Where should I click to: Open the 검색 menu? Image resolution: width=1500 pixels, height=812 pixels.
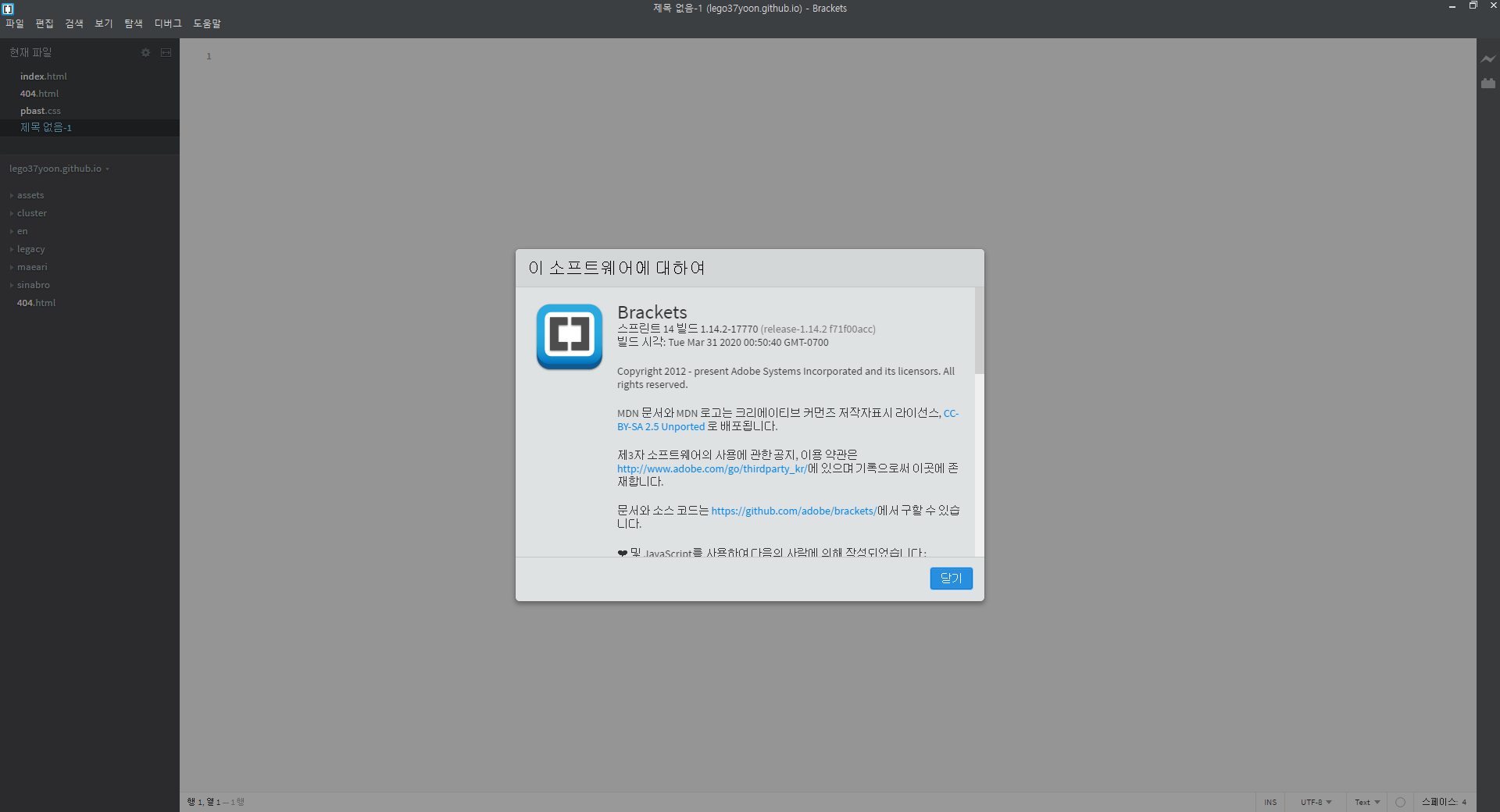pyautogui.click(x=74, y=23)
